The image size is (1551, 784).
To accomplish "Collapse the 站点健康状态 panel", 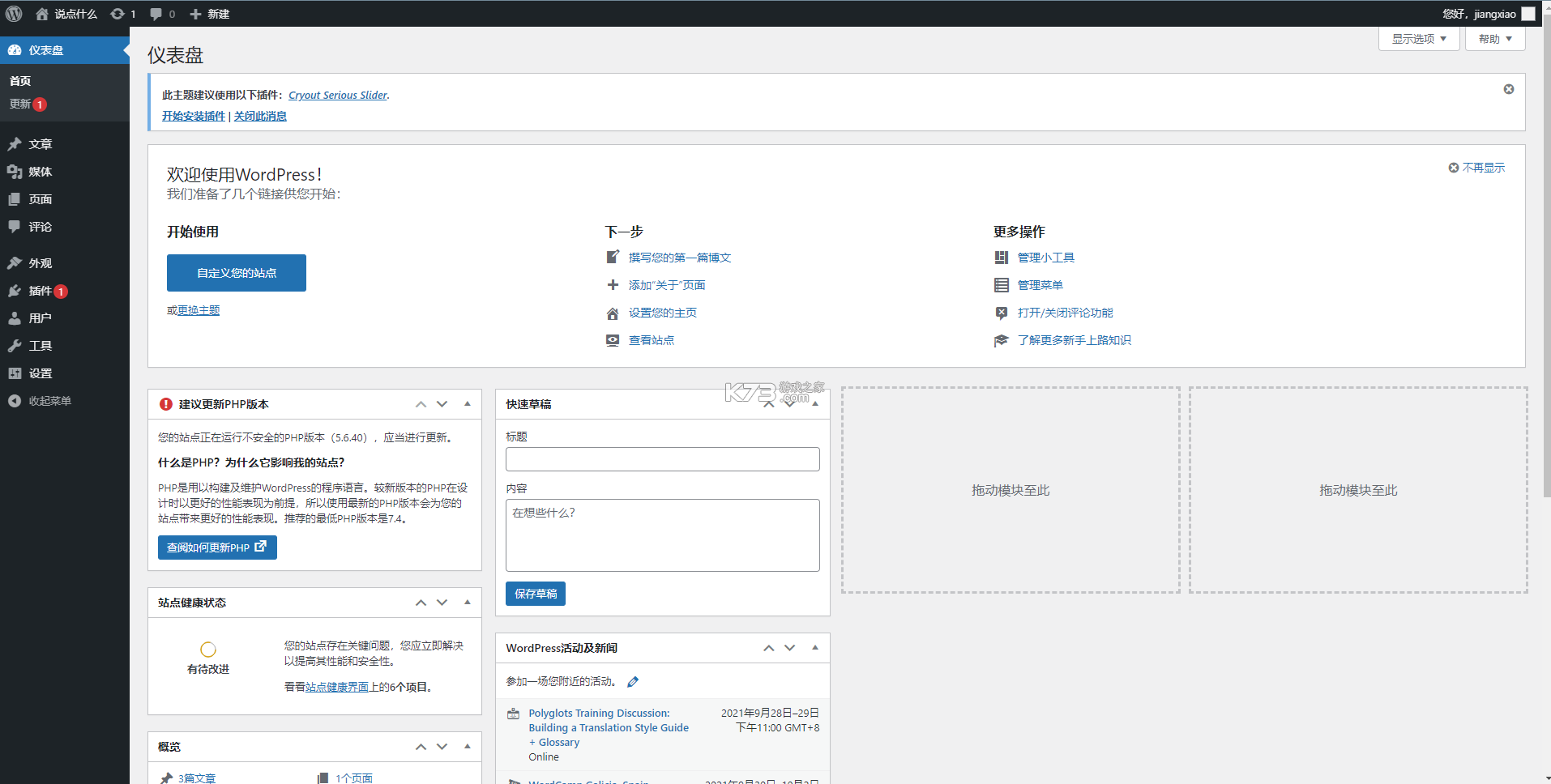I will (468, 603).
